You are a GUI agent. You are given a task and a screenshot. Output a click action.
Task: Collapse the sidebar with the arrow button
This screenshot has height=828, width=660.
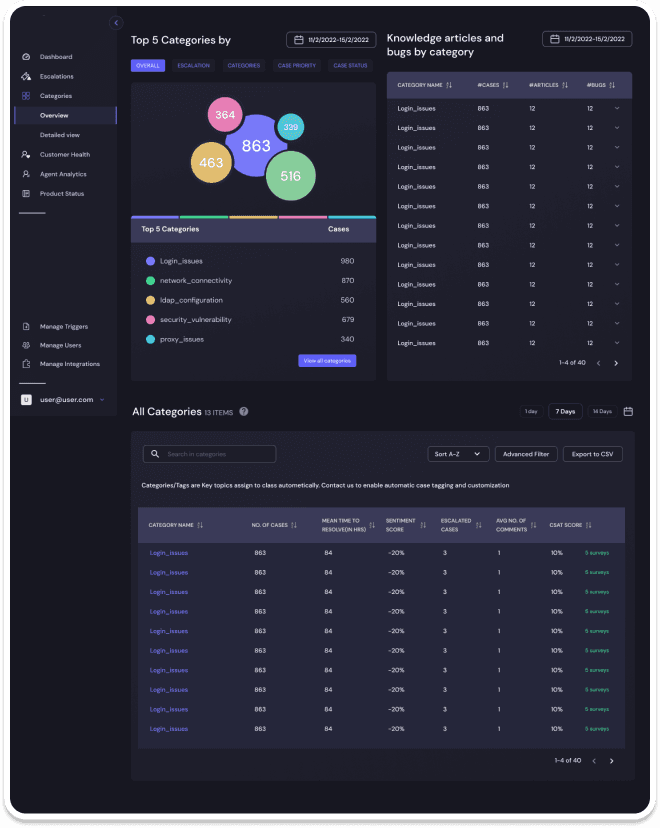tap(116, 23)
